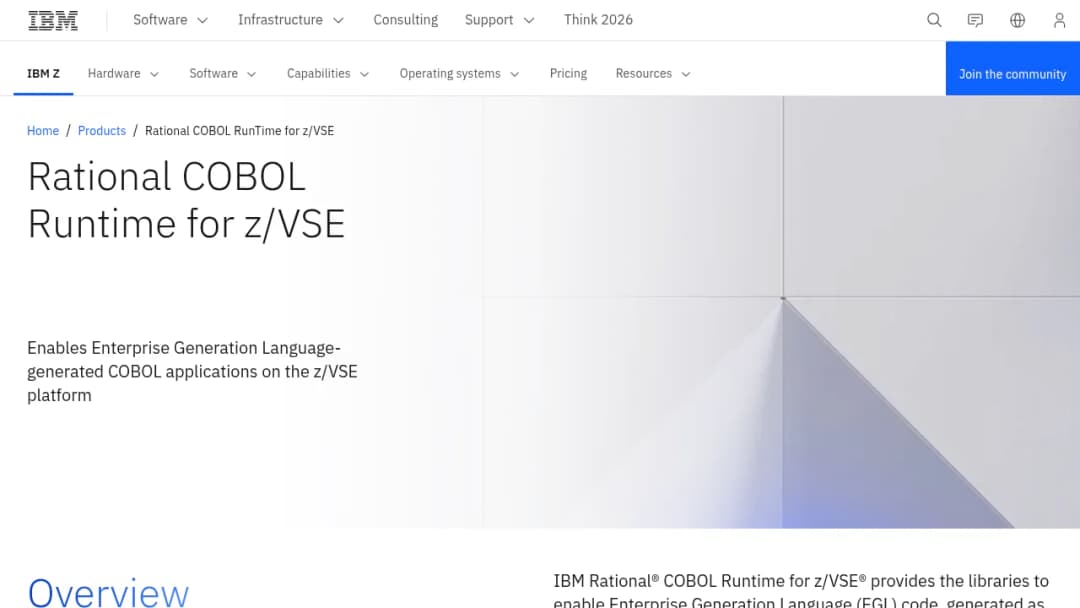Screen dimensions: 1080x608
Task: Click breadcrumb text 'Rational COBOL RunTime for z/VSE'
Action: (x=239, y=131)
